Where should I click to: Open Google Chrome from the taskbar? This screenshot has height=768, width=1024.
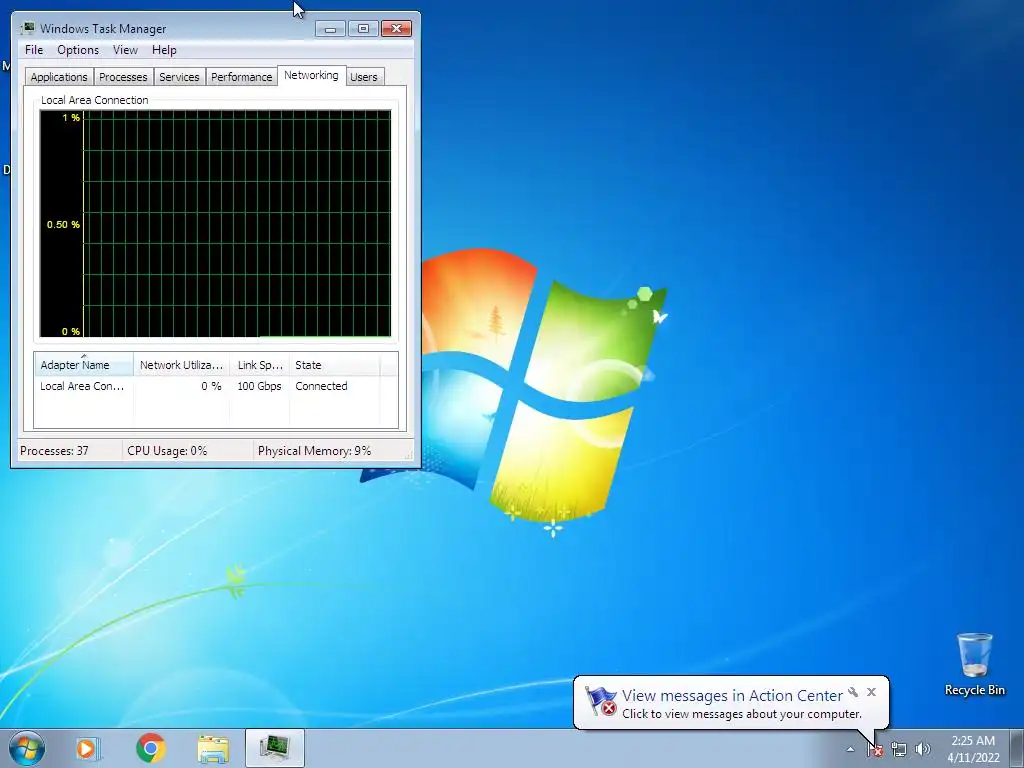(150, 748)
